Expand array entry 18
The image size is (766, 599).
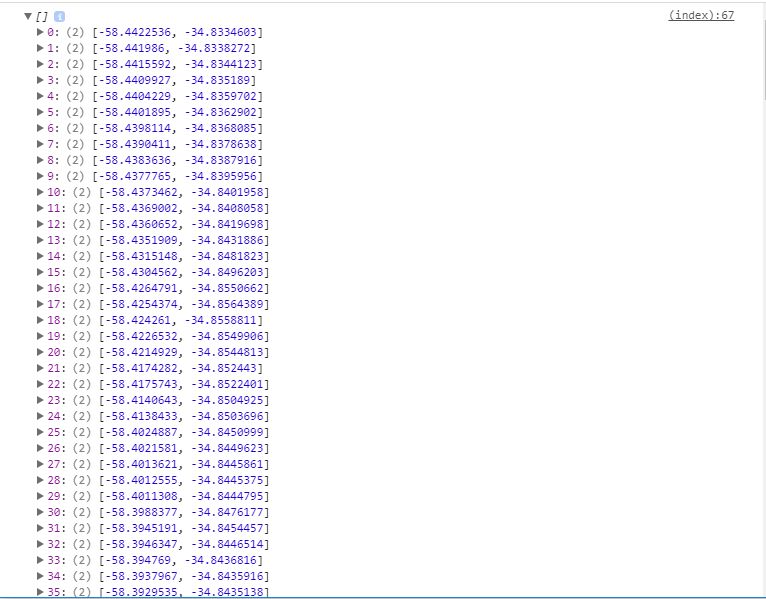40,320
